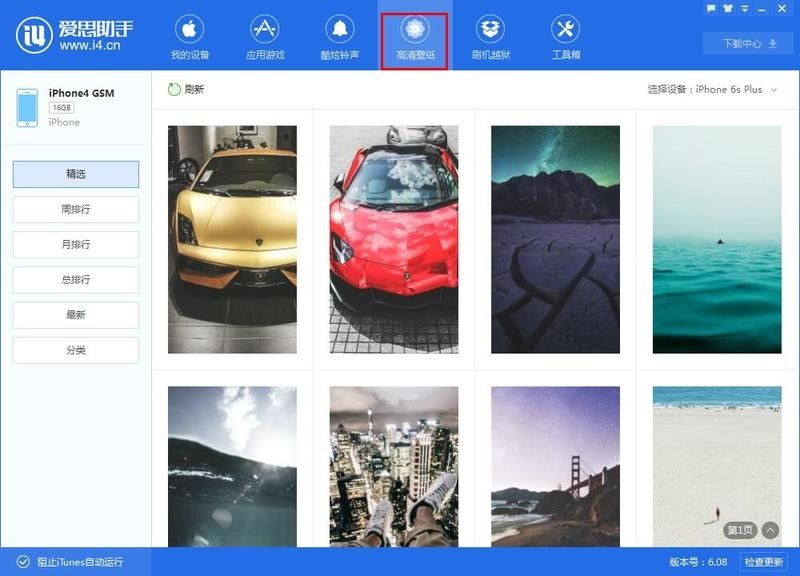
Task: Click the skin shirt icon in title bar
Action: (x=728, y=8)
